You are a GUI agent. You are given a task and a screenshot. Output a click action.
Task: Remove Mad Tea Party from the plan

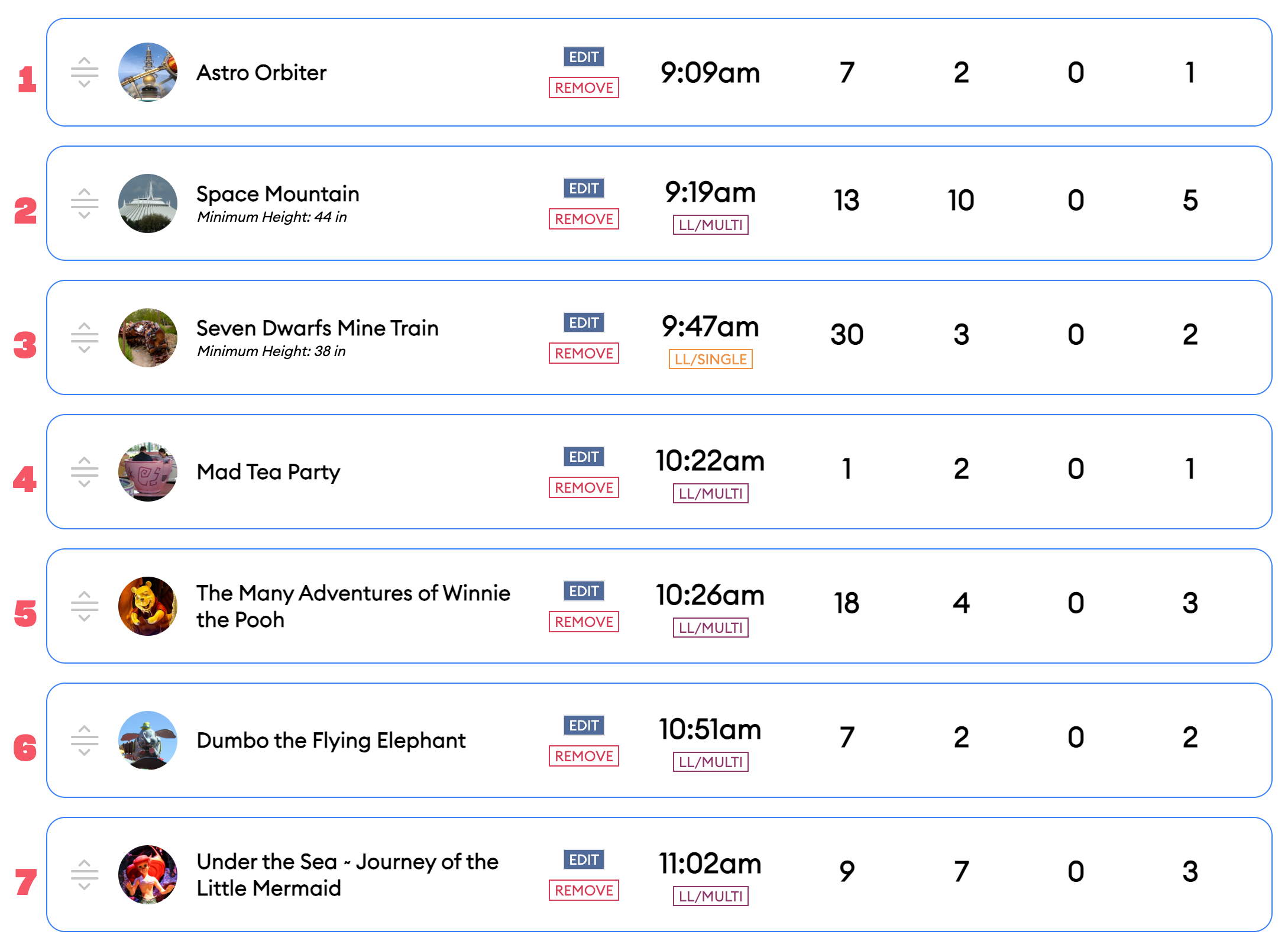click(584, 487)
